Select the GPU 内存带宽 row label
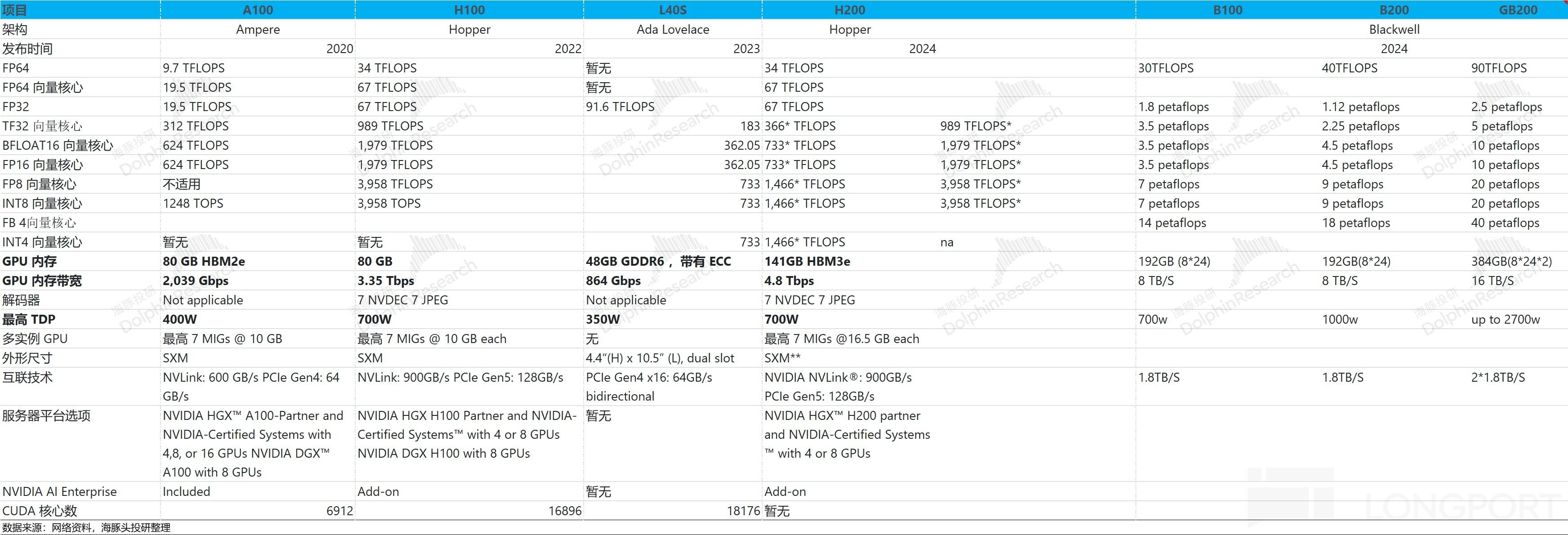1568x535 pixels. pos(42,281)
